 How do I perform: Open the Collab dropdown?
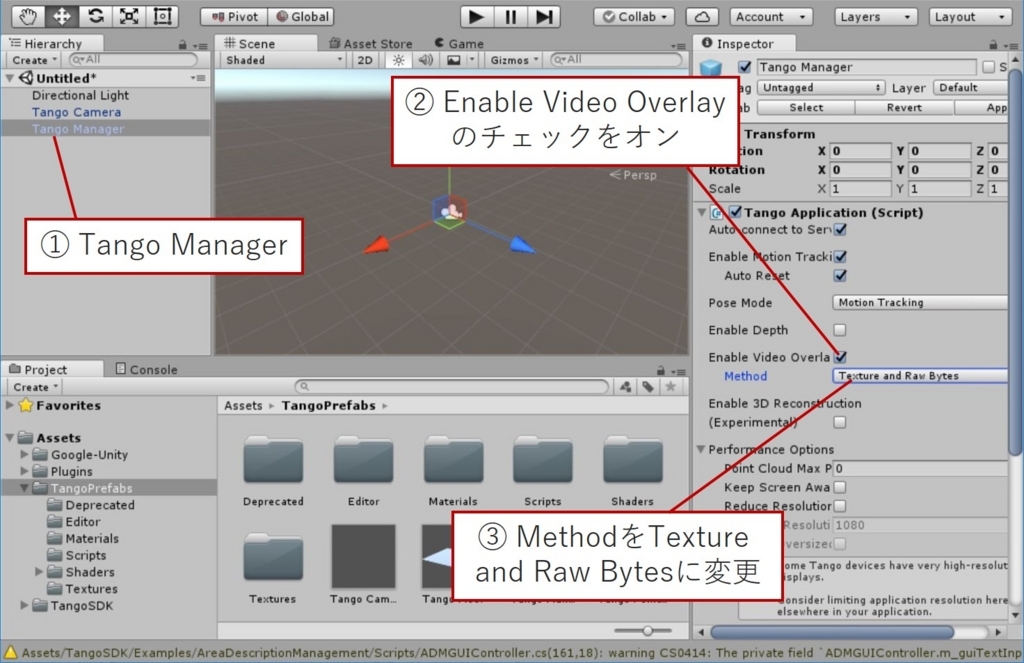point(634,16)
